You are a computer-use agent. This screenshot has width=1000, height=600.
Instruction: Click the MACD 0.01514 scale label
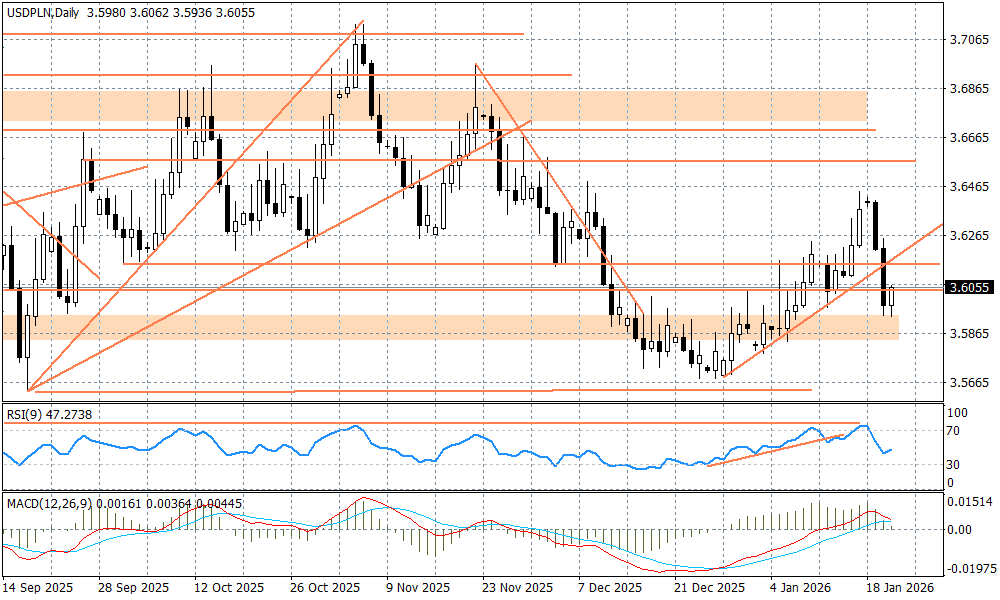967,502
